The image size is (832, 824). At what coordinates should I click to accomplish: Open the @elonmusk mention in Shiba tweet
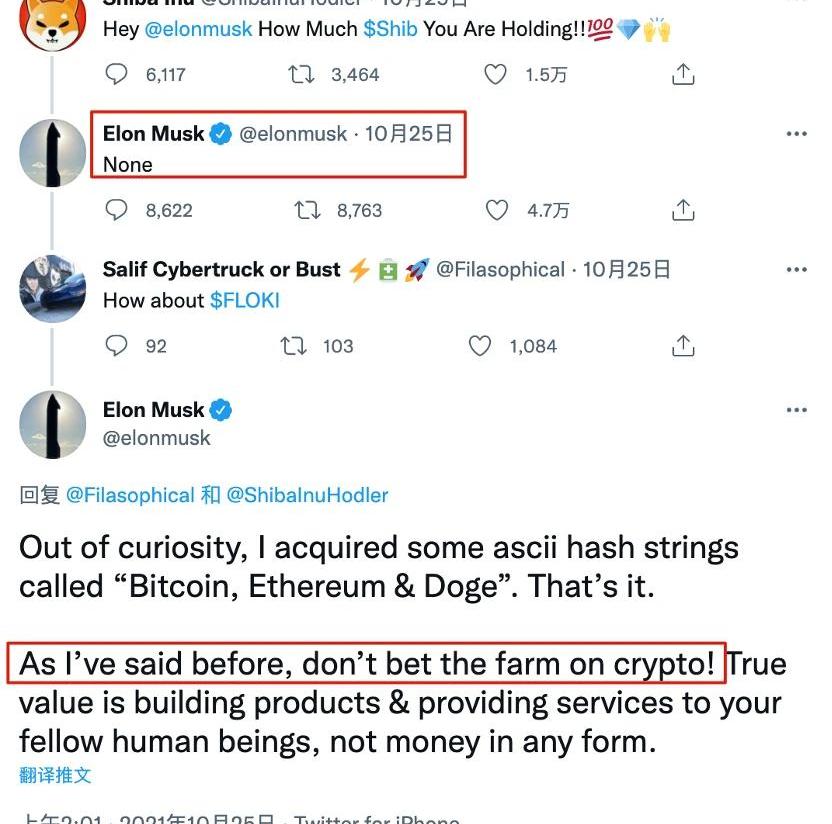(198, 29)
